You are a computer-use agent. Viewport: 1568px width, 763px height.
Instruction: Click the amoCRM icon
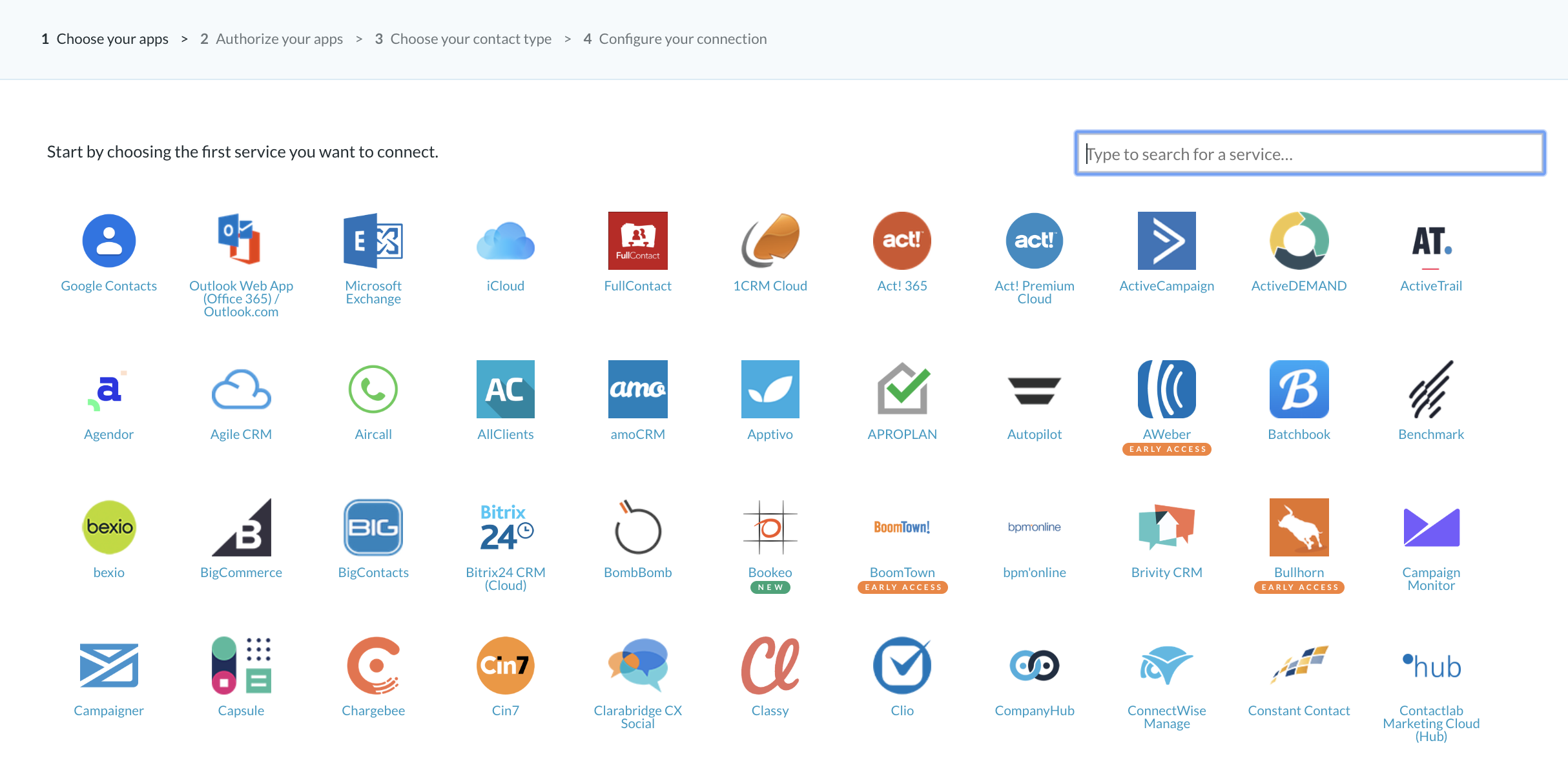pos(638,389)
